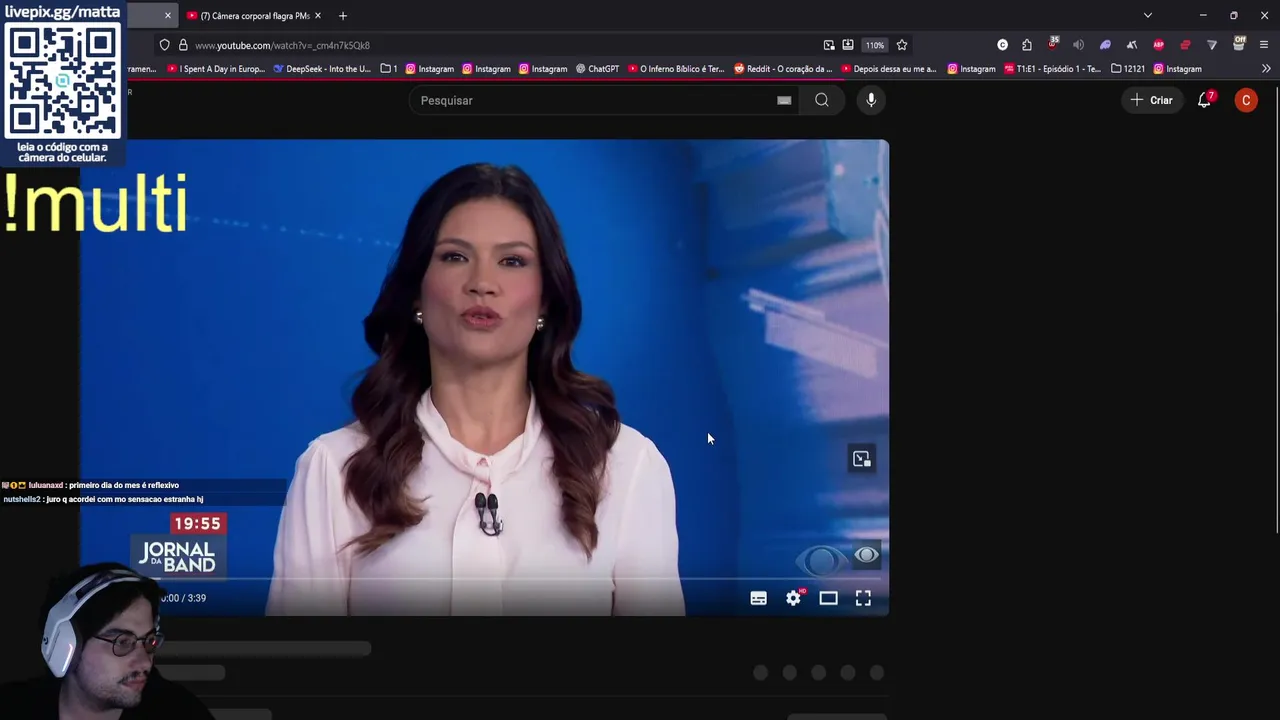
Task: Click the site permissions icon beside the zoom level
Action: (848, 45)
